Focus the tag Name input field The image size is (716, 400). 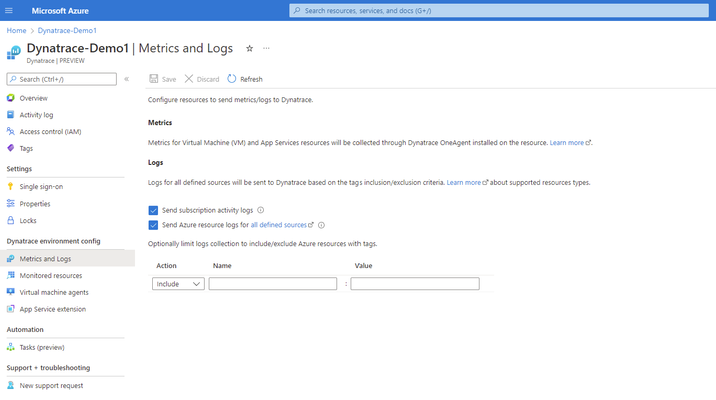[x=273, y=284]
